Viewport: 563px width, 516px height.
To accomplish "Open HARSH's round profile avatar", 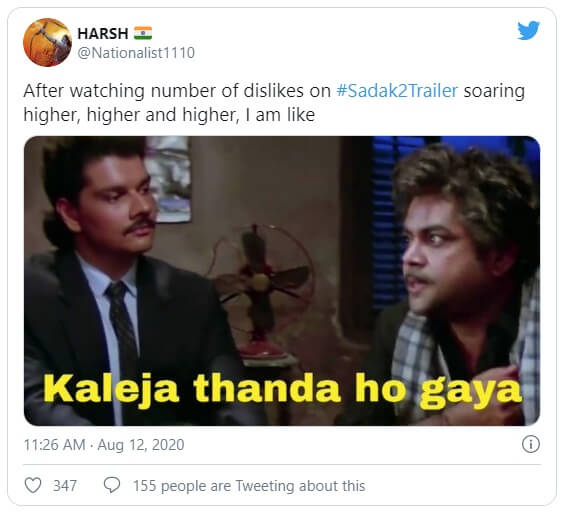I will [x=47, y=42].
